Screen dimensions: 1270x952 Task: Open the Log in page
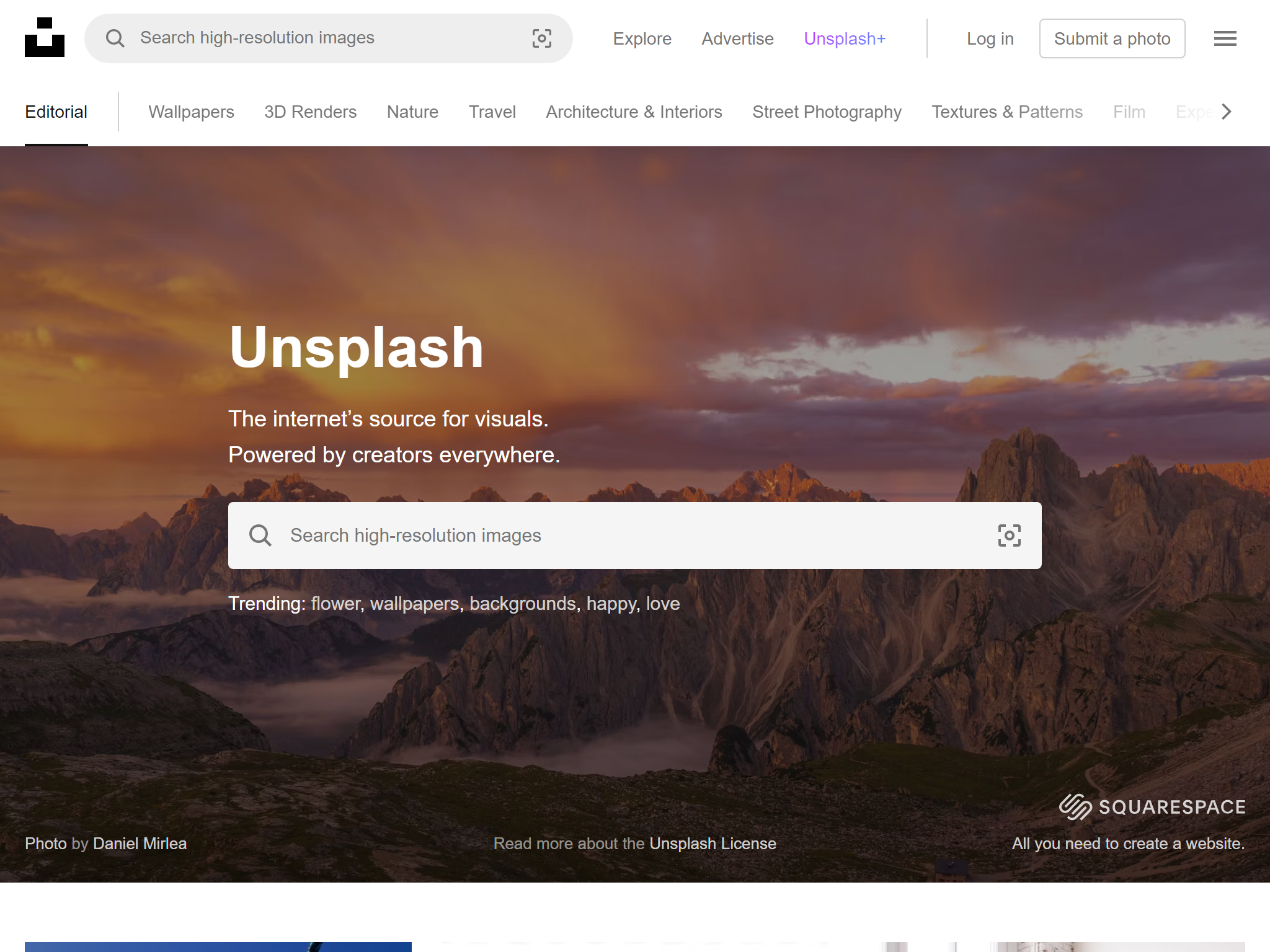click(x=990, y=38)
